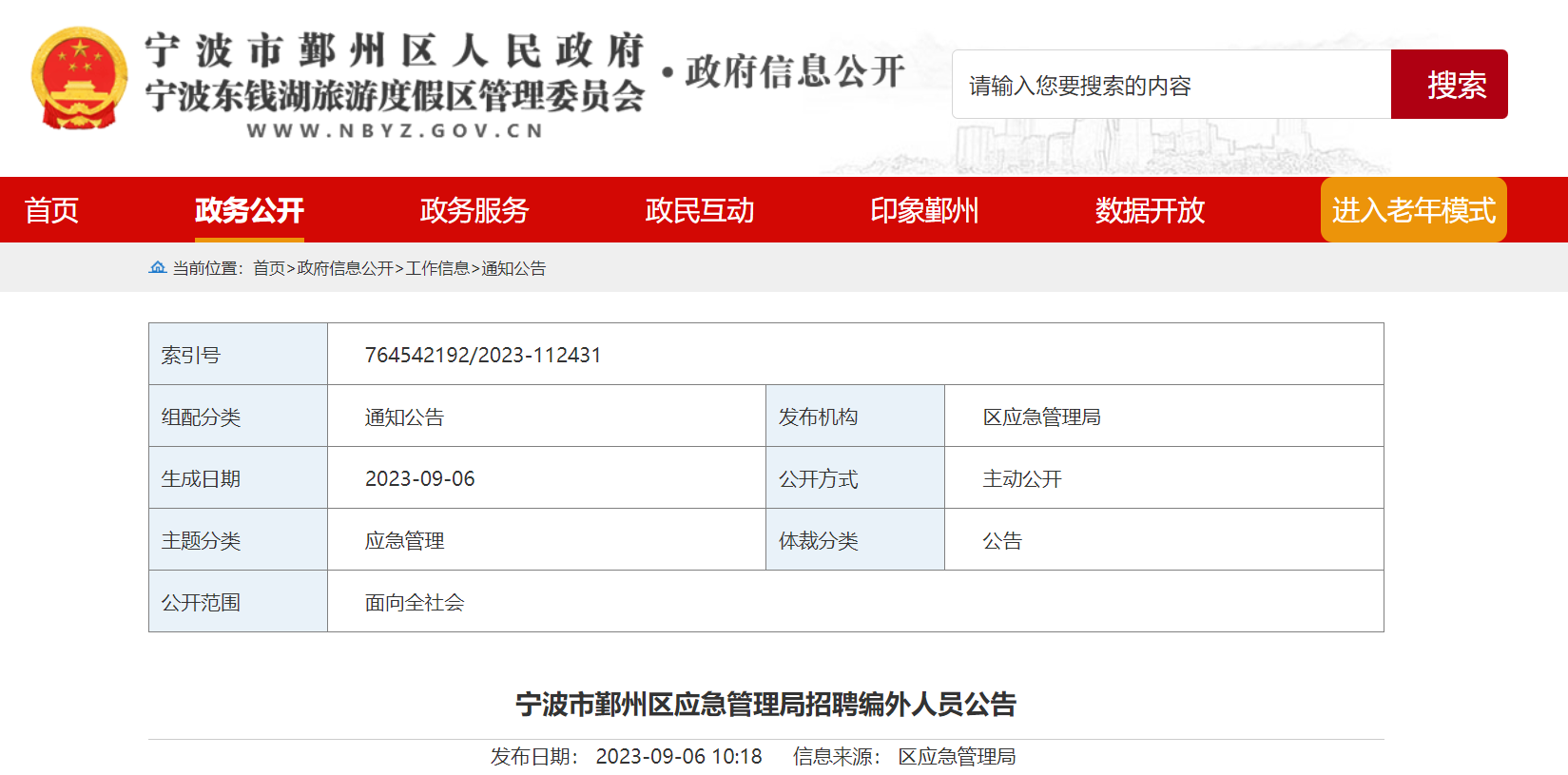The height and width of the screenshot is (775, 1568).
Task: Click the 政府信息公开 header title
Action: (x=794, y=71)
